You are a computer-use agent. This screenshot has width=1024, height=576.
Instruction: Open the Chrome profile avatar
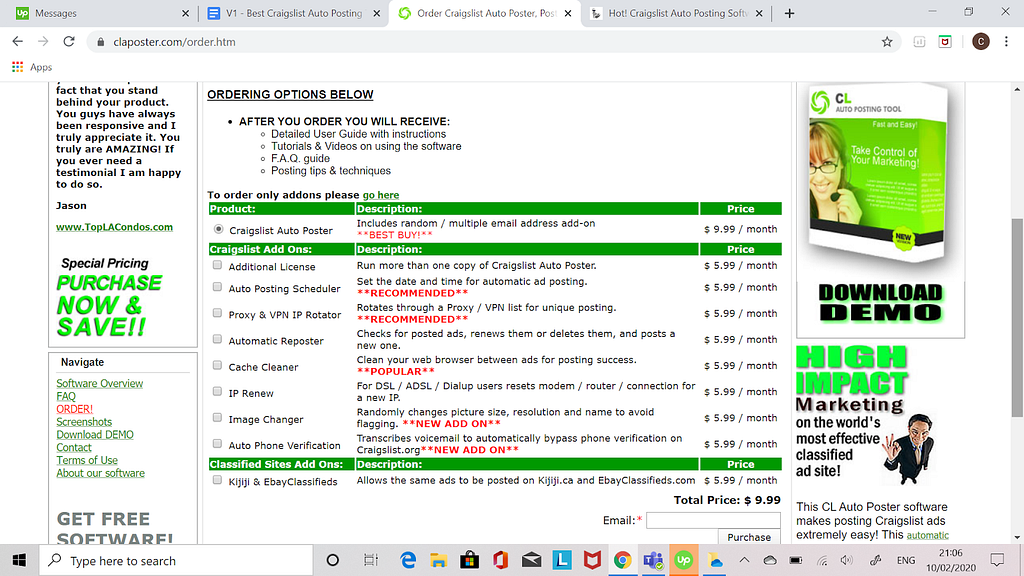click(980, 42)
